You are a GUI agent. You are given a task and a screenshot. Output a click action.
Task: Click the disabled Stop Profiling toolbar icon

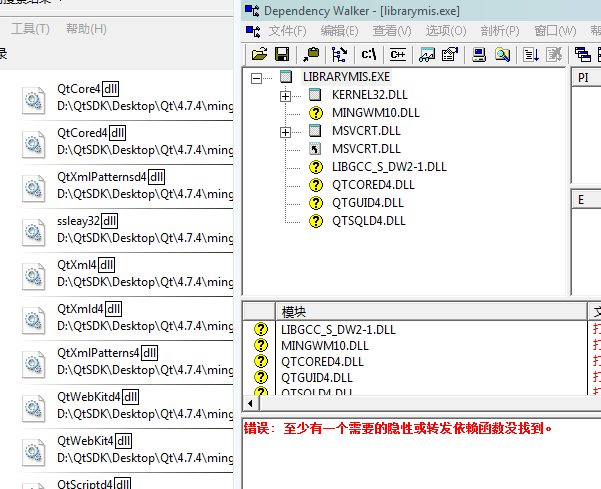pos(554,54)
